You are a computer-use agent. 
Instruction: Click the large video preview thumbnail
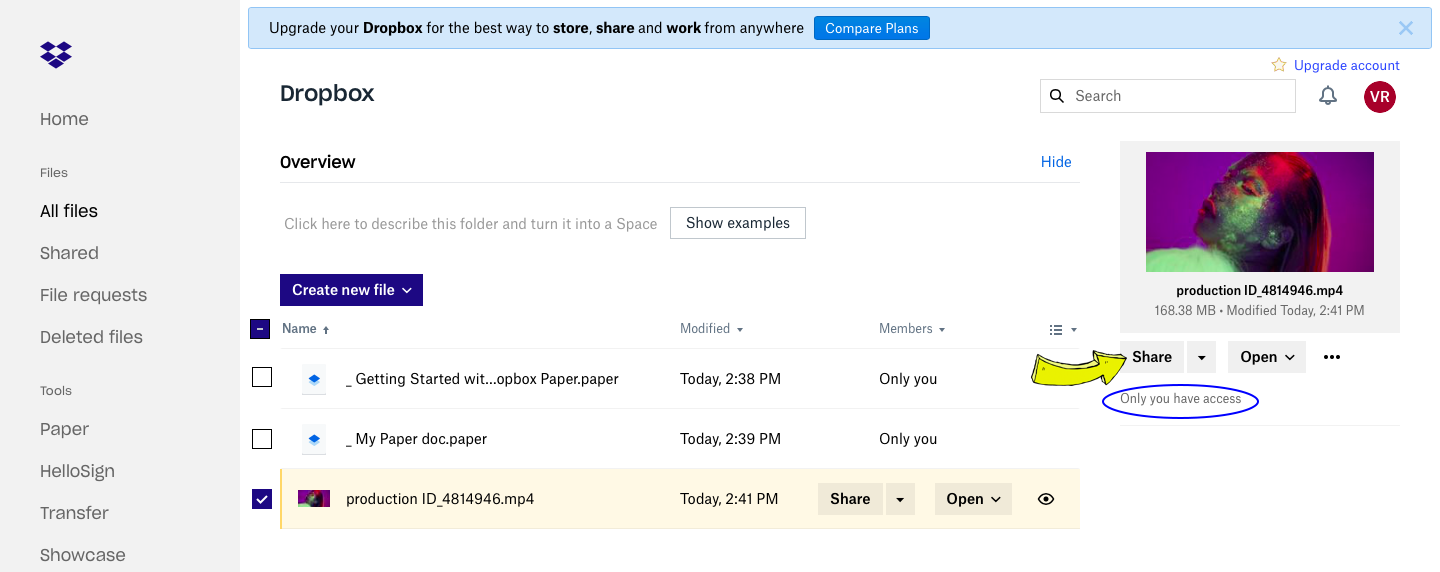pyautogui.click(x=1260, y=212)
